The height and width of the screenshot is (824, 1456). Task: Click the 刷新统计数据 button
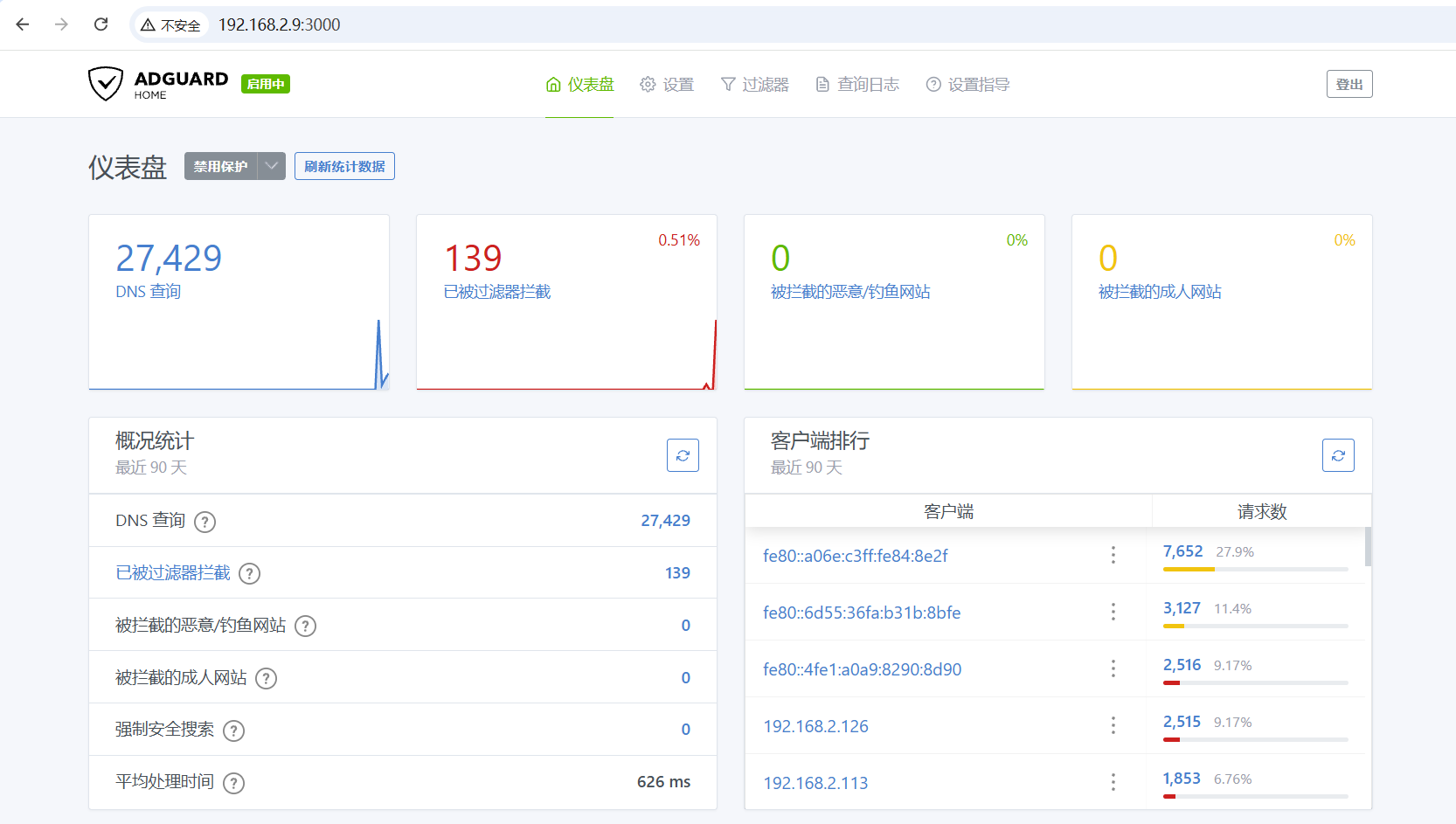(x=344, y=166)
